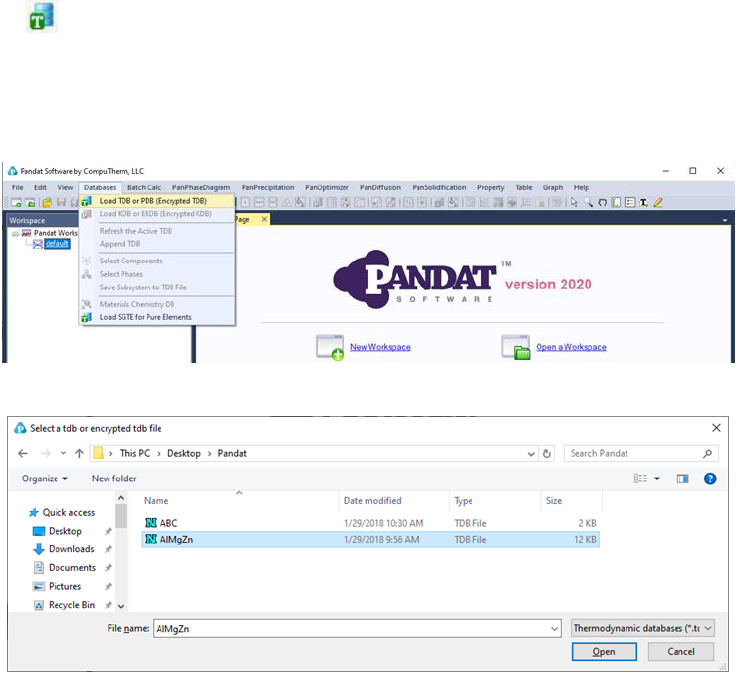Select the add text 'T' toolbar tool

tap(644, 202)
